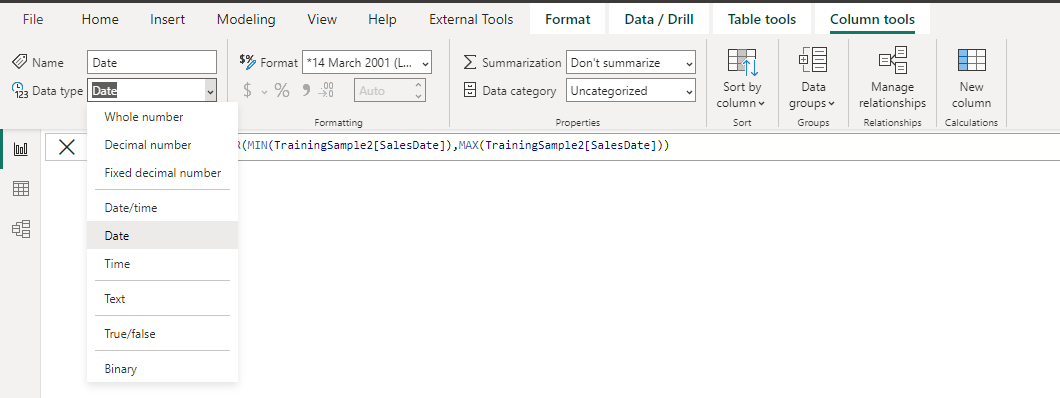Image resolution: width=1060 pixels, height=398 pixels.
Task: Choose Text data type
Action: click(162, 299)
